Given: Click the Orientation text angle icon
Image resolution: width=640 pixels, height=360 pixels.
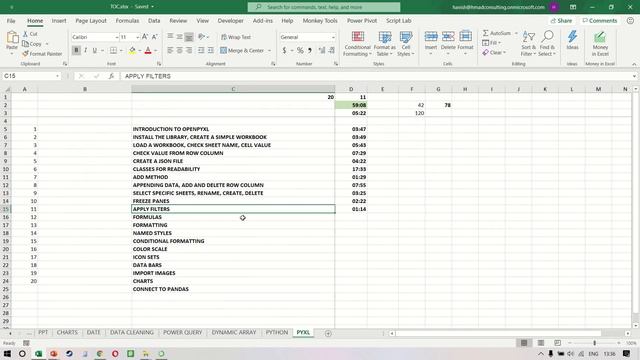Looking at the screenshot, I should tap(201, 37).
